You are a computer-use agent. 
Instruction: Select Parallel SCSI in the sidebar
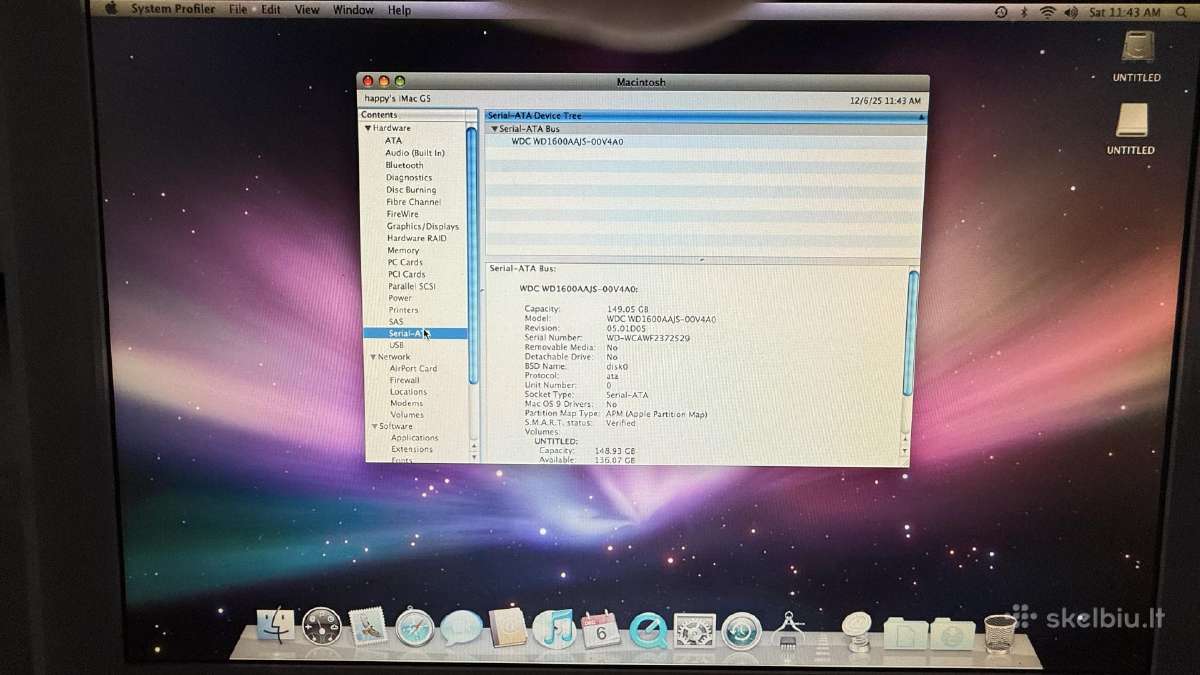click(412, 286)
